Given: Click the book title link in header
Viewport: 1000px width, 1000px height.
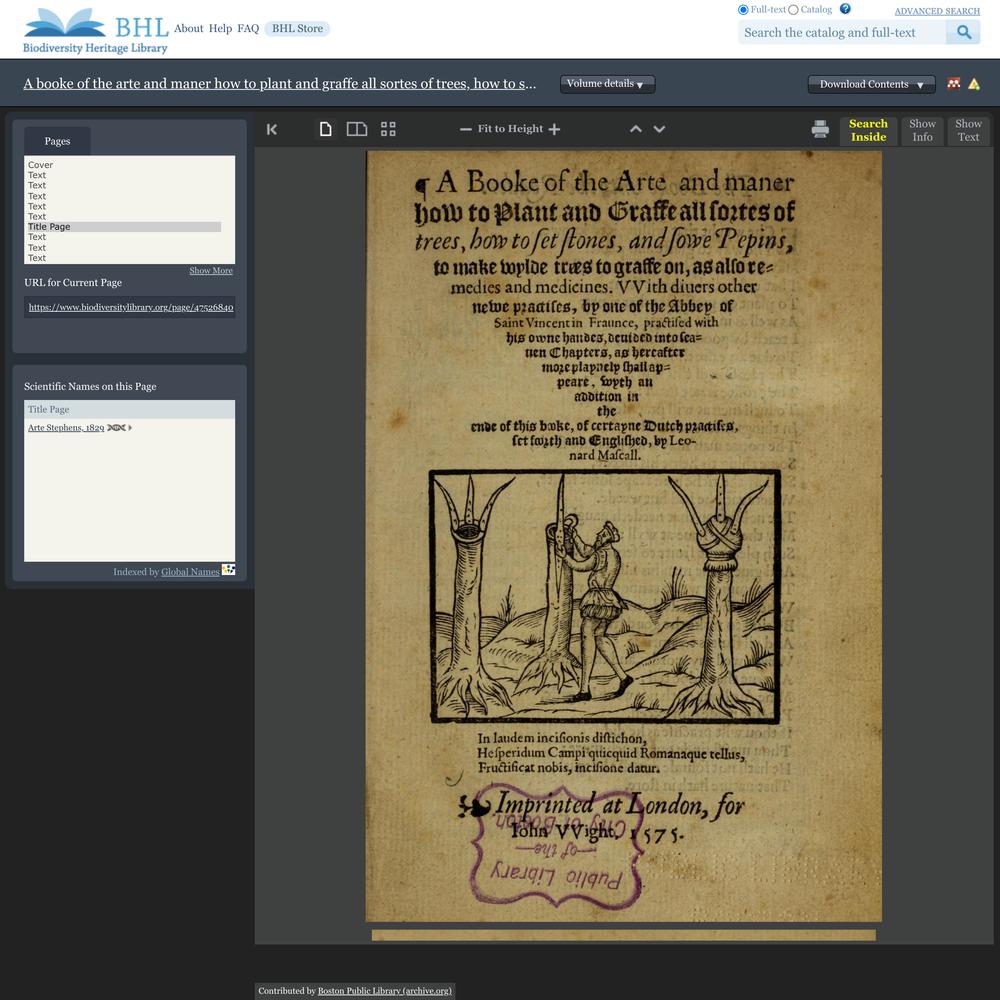Looking at the screenshot, I should pos(279,84).
